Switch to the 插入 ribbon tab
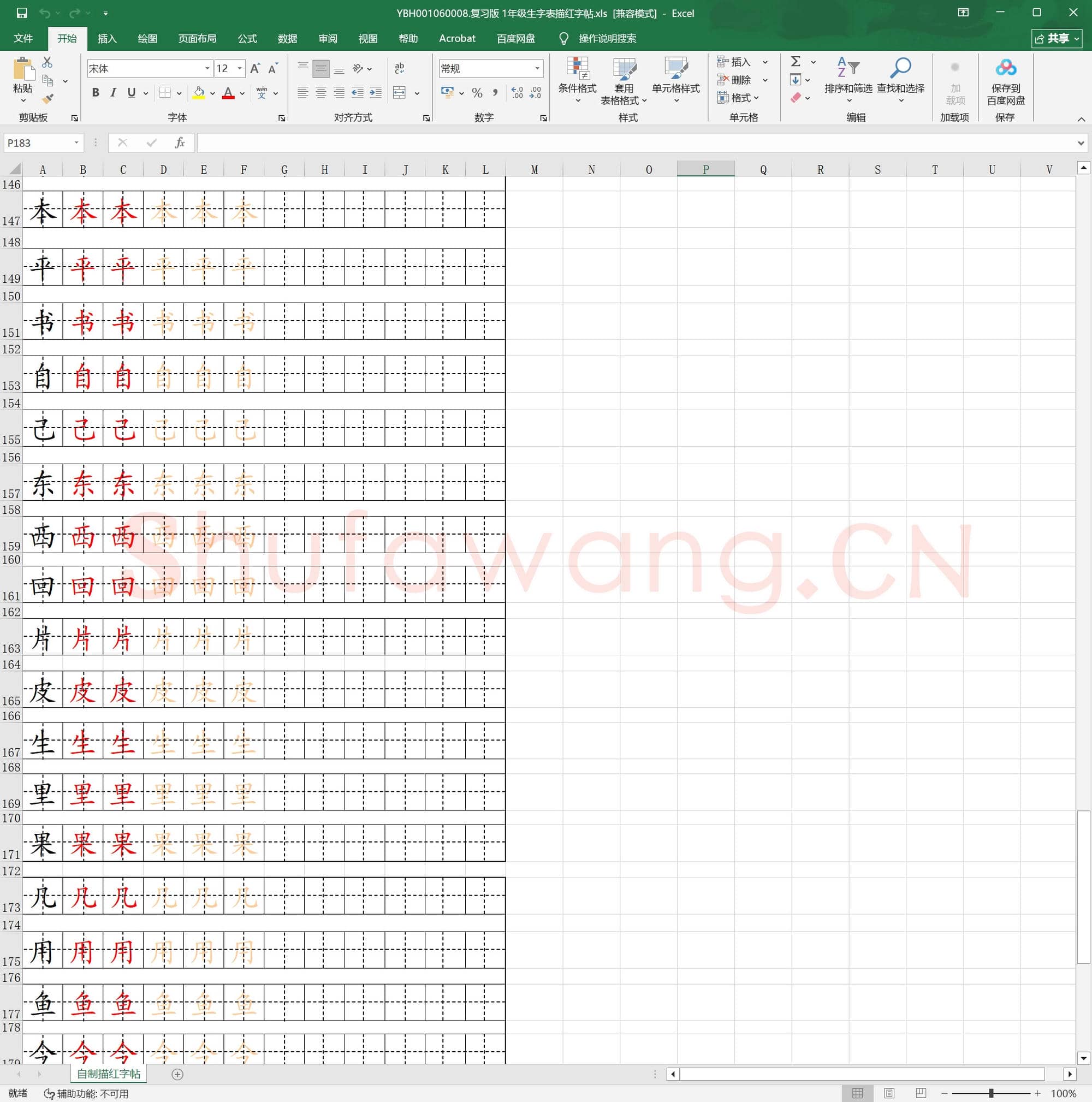 coord(107,38)
